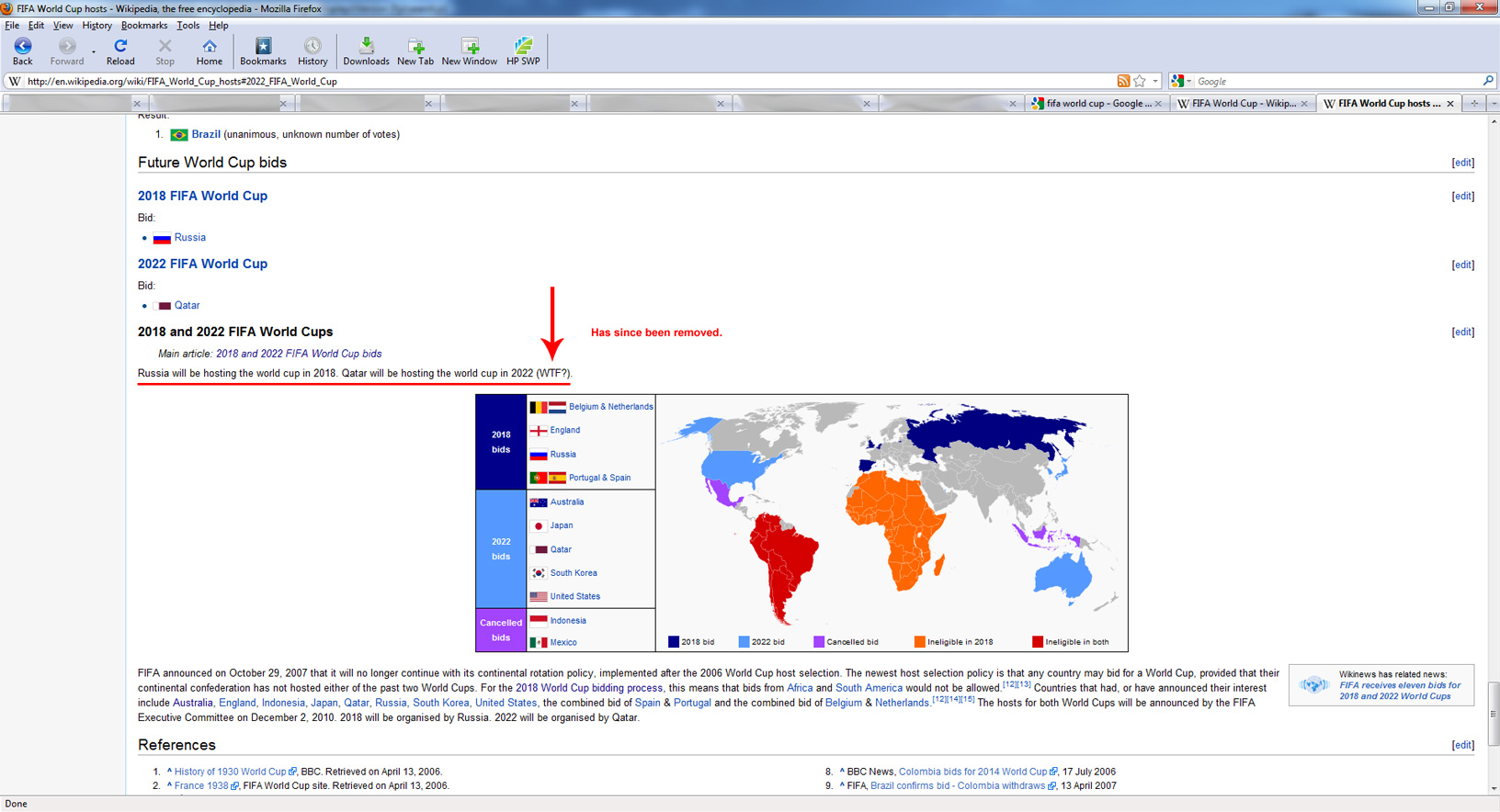Open the 2018 FIFA World Cup heading link
This screenshot has height=812, width=1500.
202,196
